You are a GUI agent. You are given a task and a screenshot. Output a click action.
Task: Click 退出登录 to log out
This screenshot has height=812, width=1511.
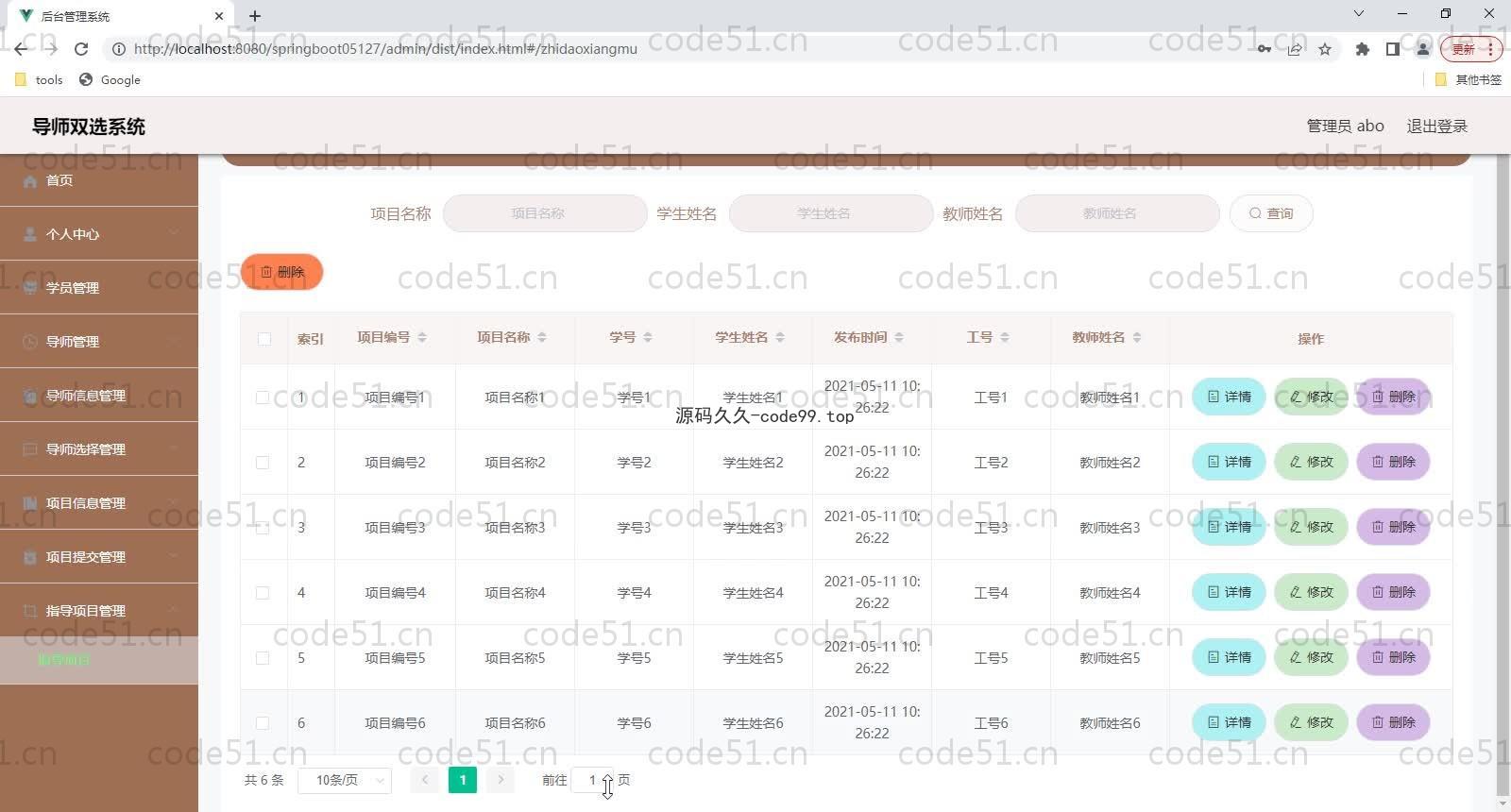pyautogui.click(x=1436, y=126)
